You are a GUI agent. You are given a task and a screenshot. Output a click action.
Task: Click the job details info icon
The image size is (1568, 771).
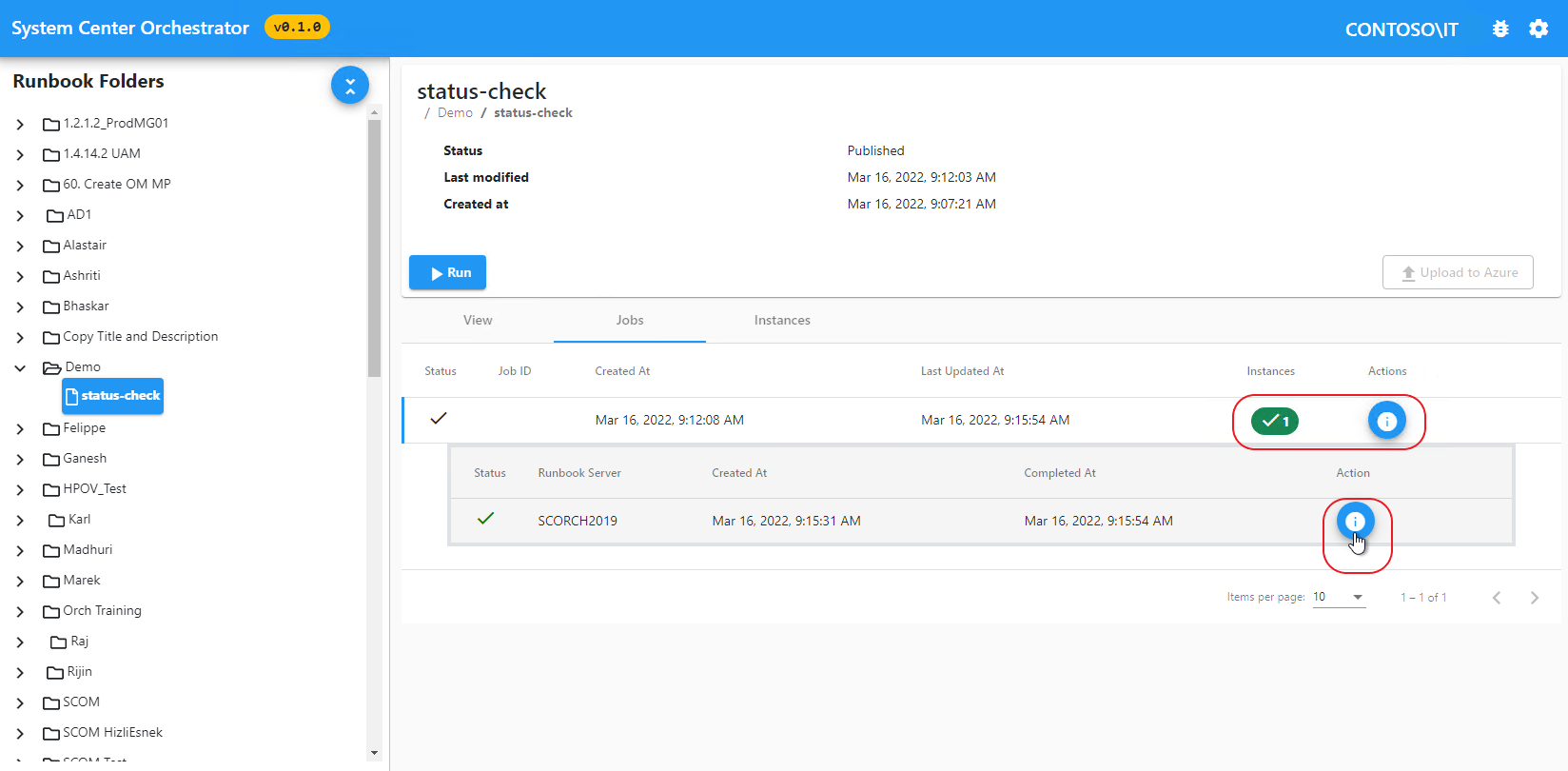click(x=1386, y=421)
